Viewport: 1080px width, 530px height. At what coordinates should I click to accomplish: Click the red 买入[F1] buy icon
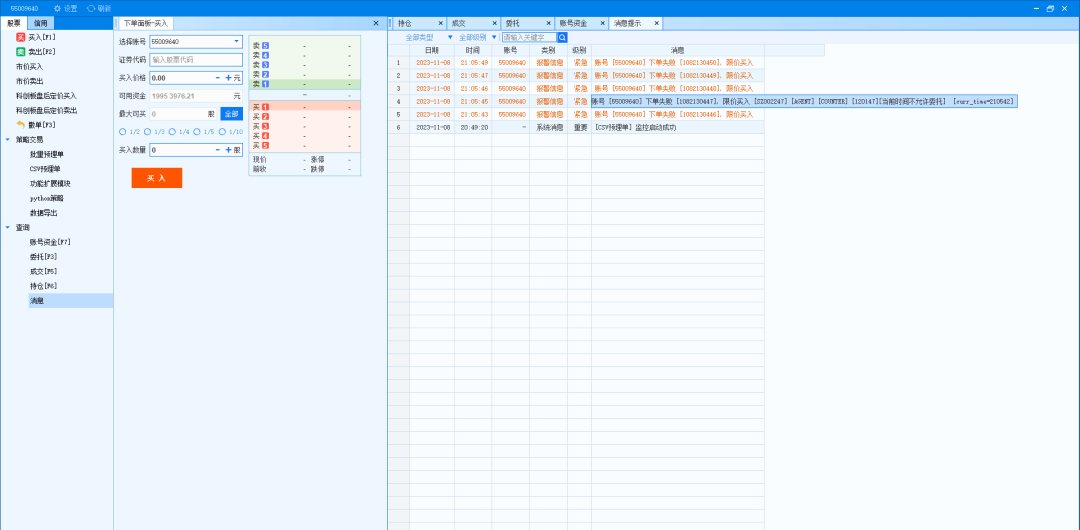click(x=20, y=37)
